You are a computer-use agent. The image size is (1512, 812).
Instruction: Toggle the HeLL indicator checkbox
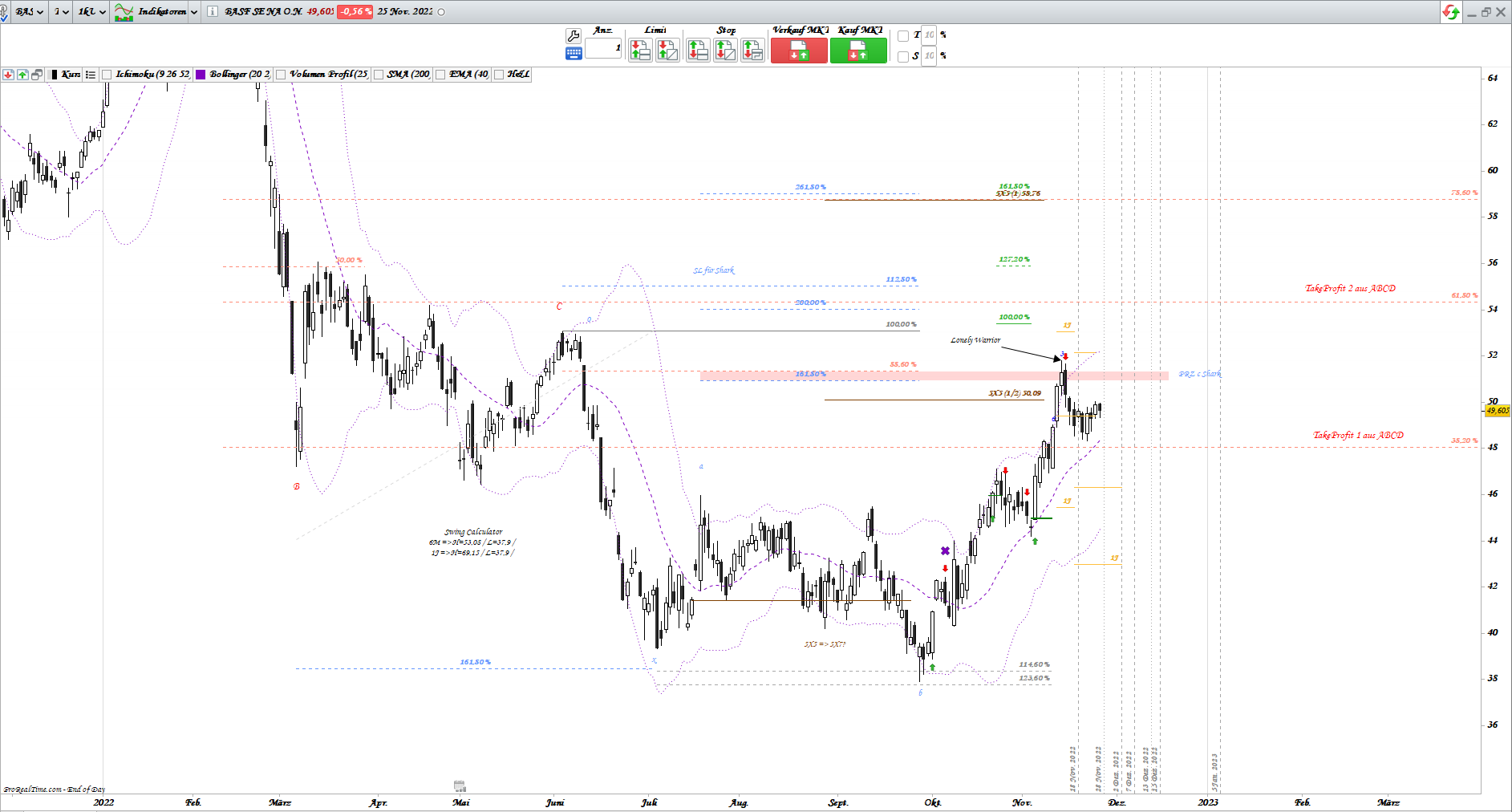pyautogui.click(x=499, y=75)
